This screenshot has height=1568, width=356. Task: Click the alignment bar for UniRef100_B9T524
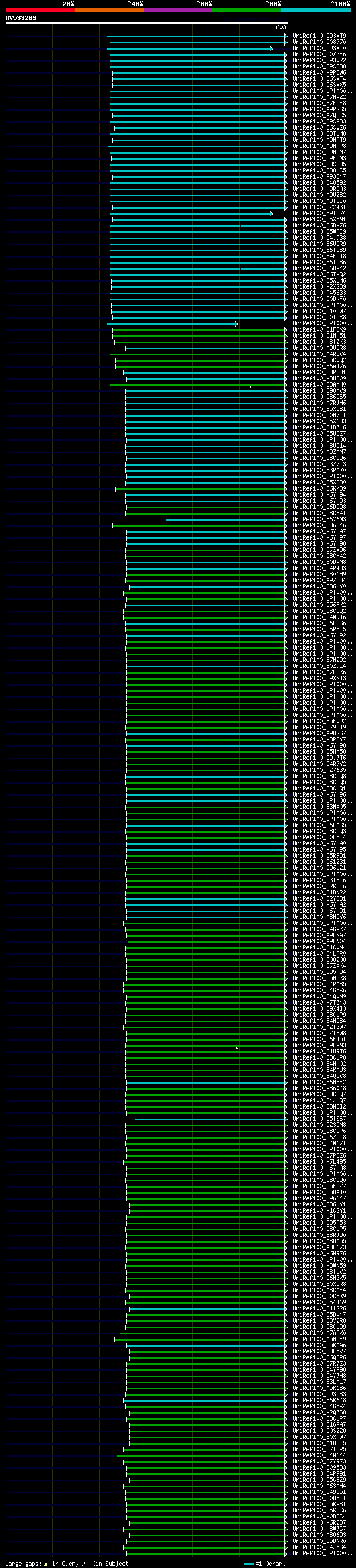point(191,214)
